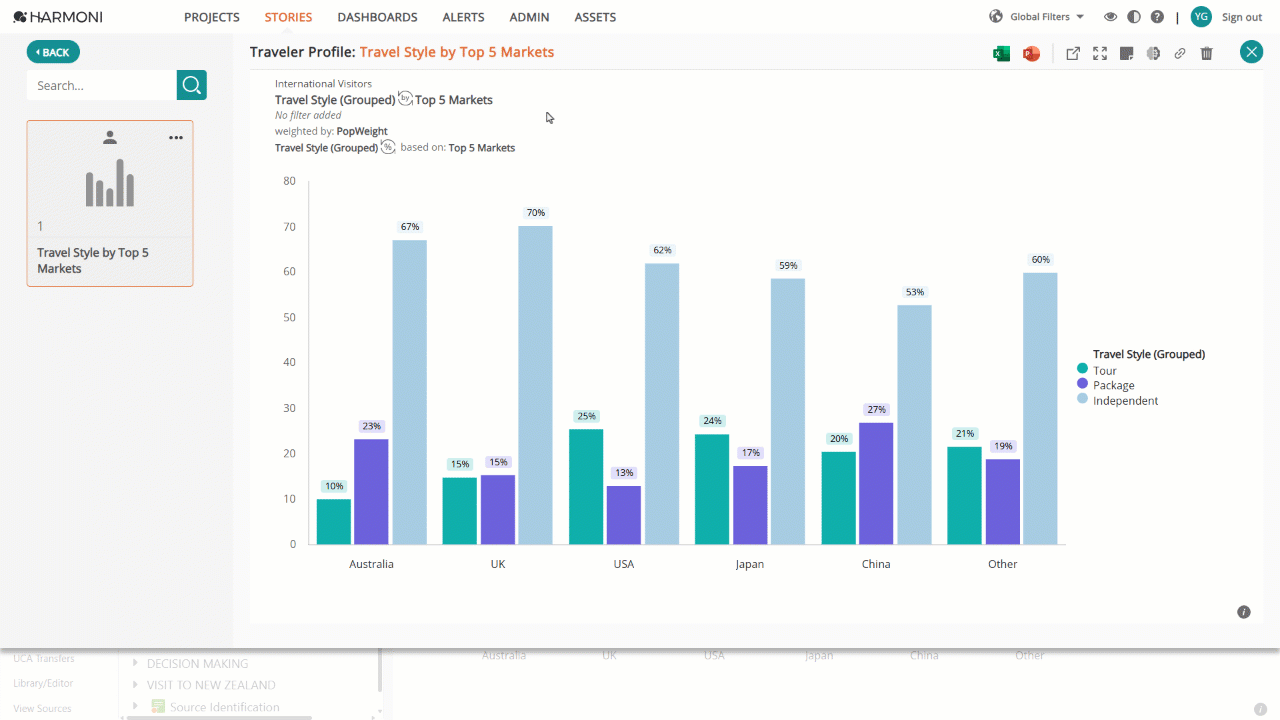The width and height of the screenshot is (1280, 720).
Task: Click the search magnifier button
Action: coord(192,85)
